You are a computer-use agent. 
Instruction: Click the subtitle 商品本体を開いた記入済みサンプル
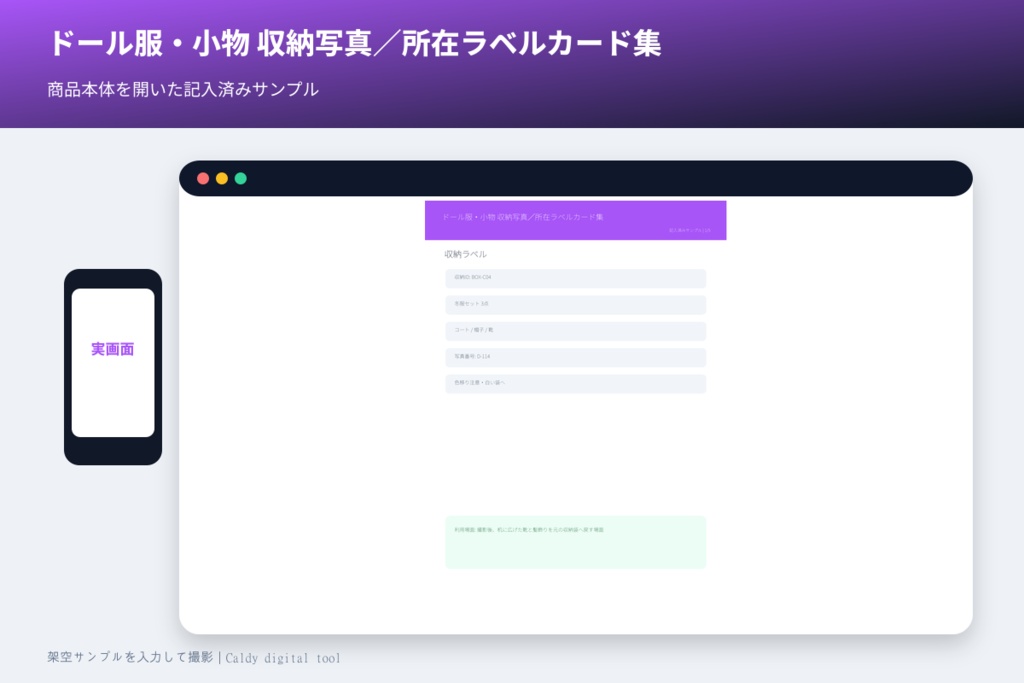[183, 89]
